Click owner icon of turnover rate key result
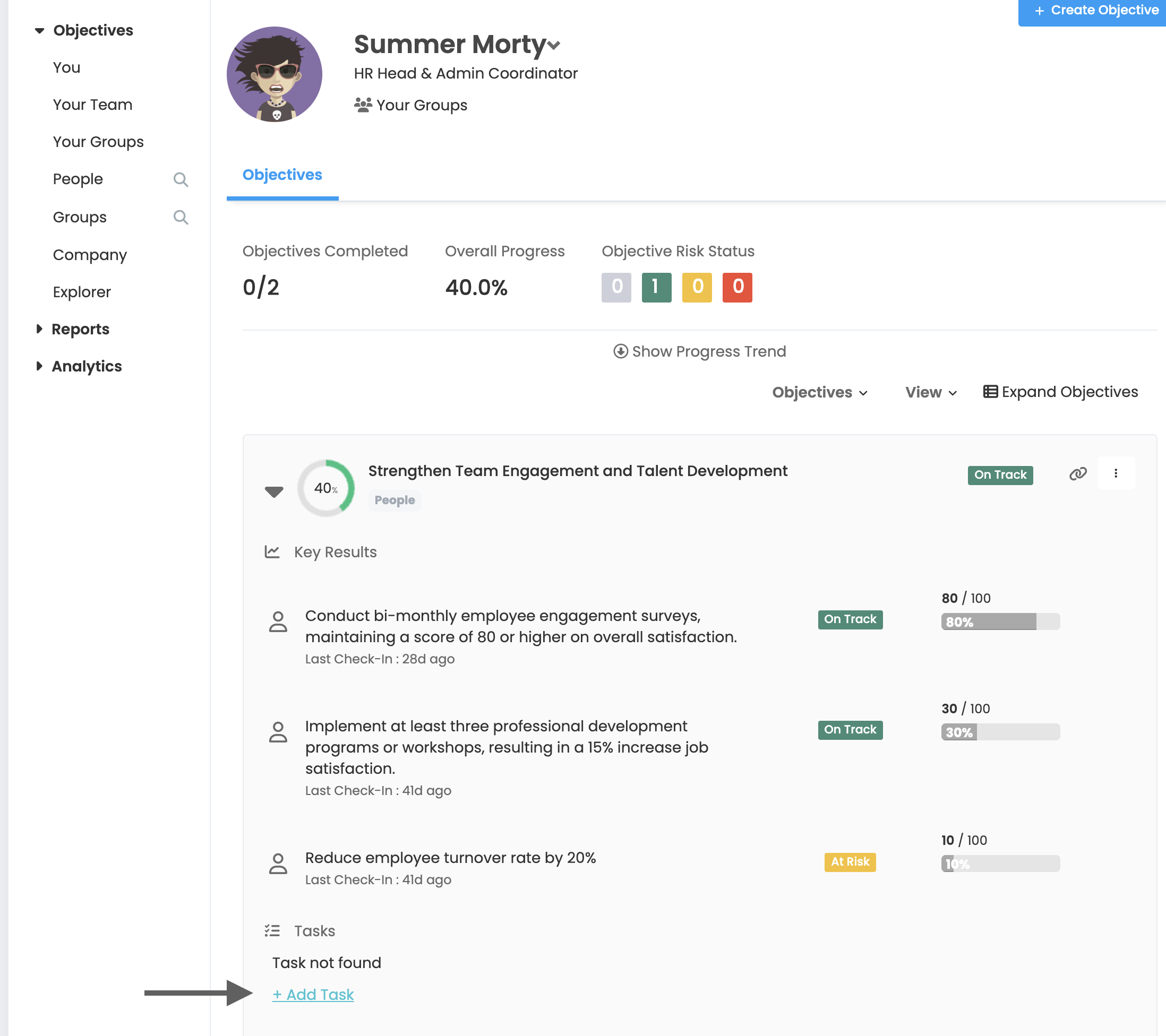Screen dimensions: 1166x1036 278,863
